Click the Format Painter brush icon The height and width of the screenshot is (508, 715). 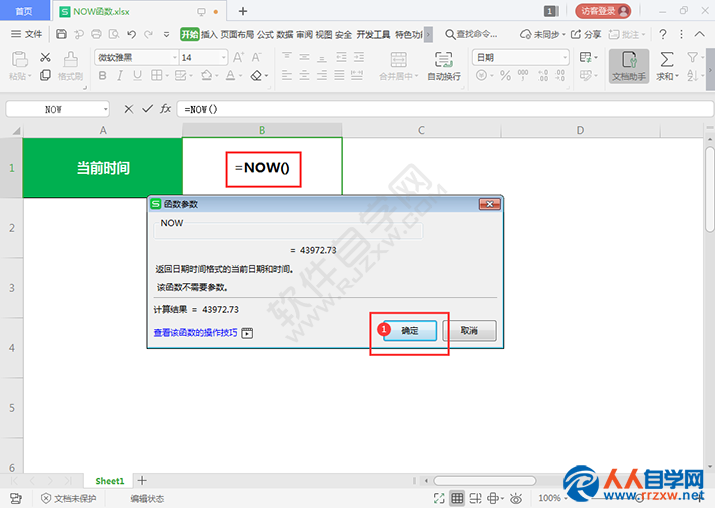pyautogui.click(x=70, y=59)
